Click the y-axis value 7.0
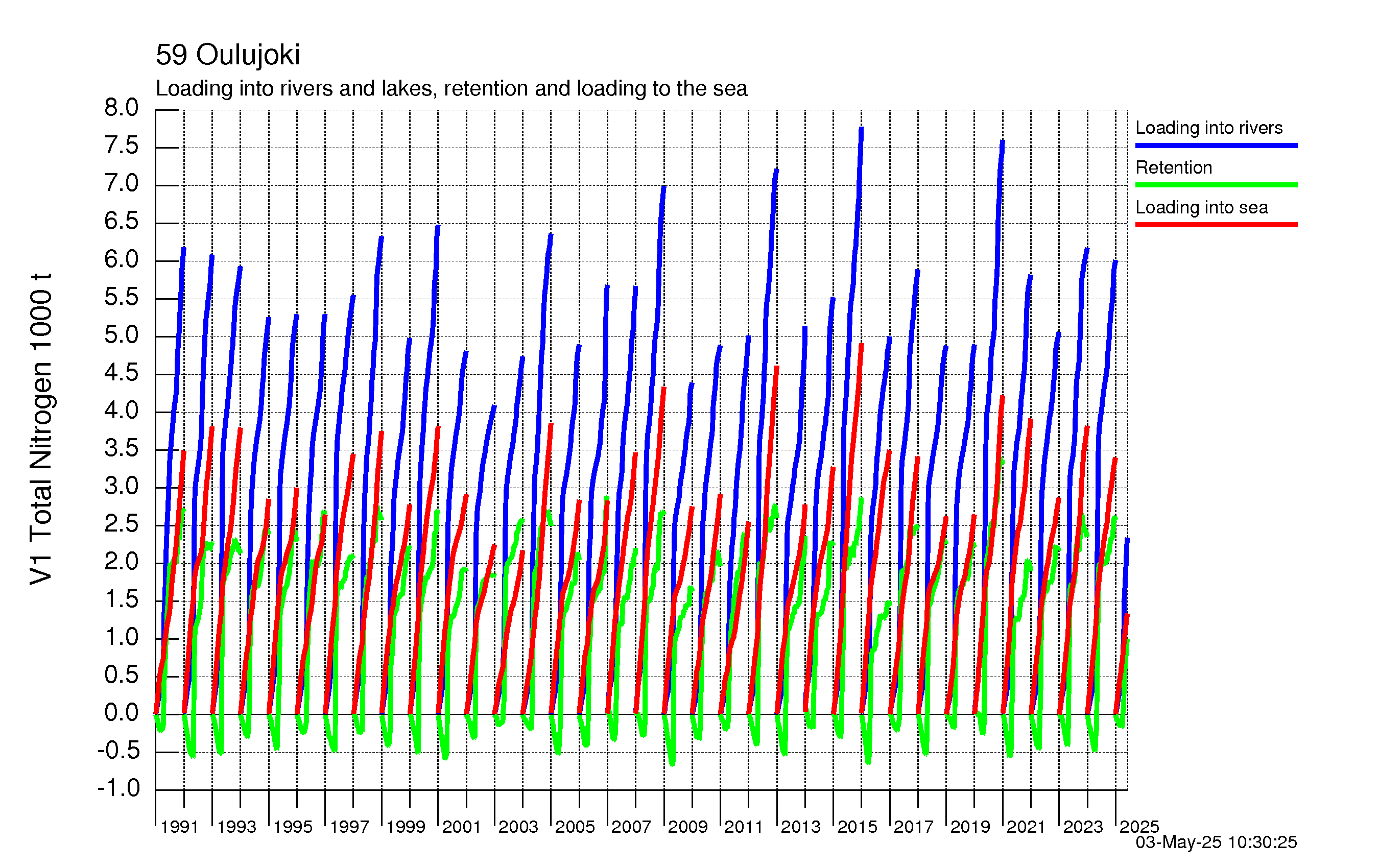 122,183
